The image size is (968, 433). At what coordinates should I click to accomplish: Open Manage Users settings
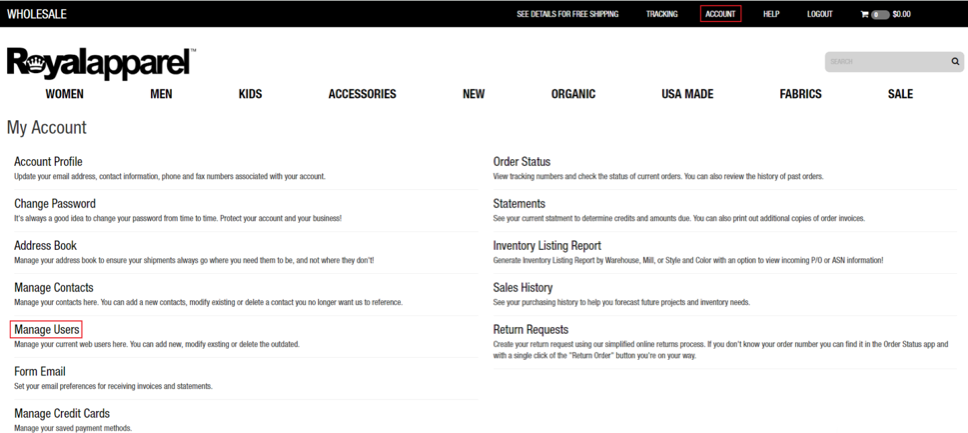[46, 329]
